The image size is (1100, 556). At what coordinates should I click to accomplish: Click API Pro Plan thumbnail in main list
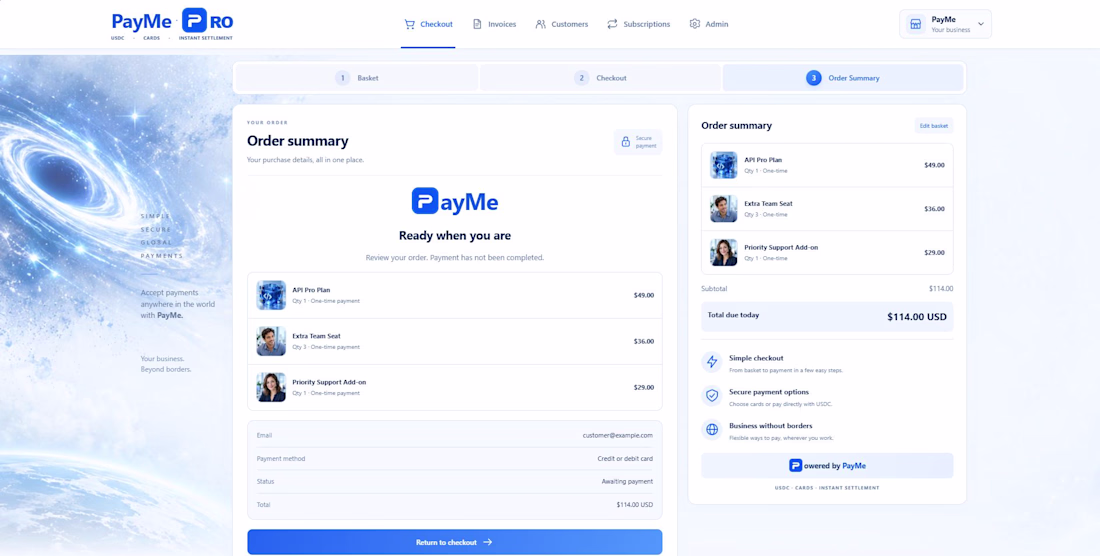pyautogui.click(x=271, y=295)
